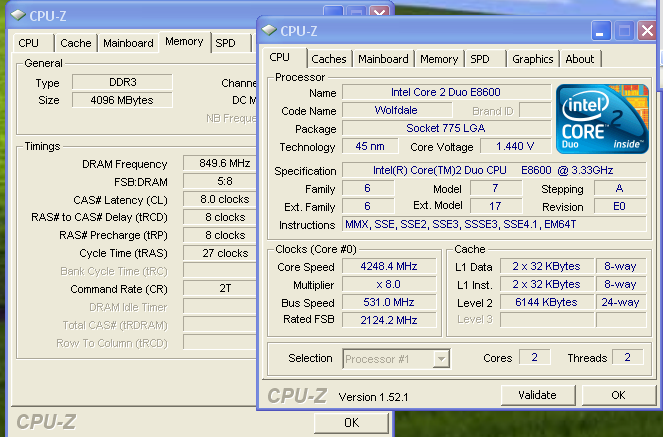
Task: Click the instructions field listing MMX, SSE
Action: point(494,224)
